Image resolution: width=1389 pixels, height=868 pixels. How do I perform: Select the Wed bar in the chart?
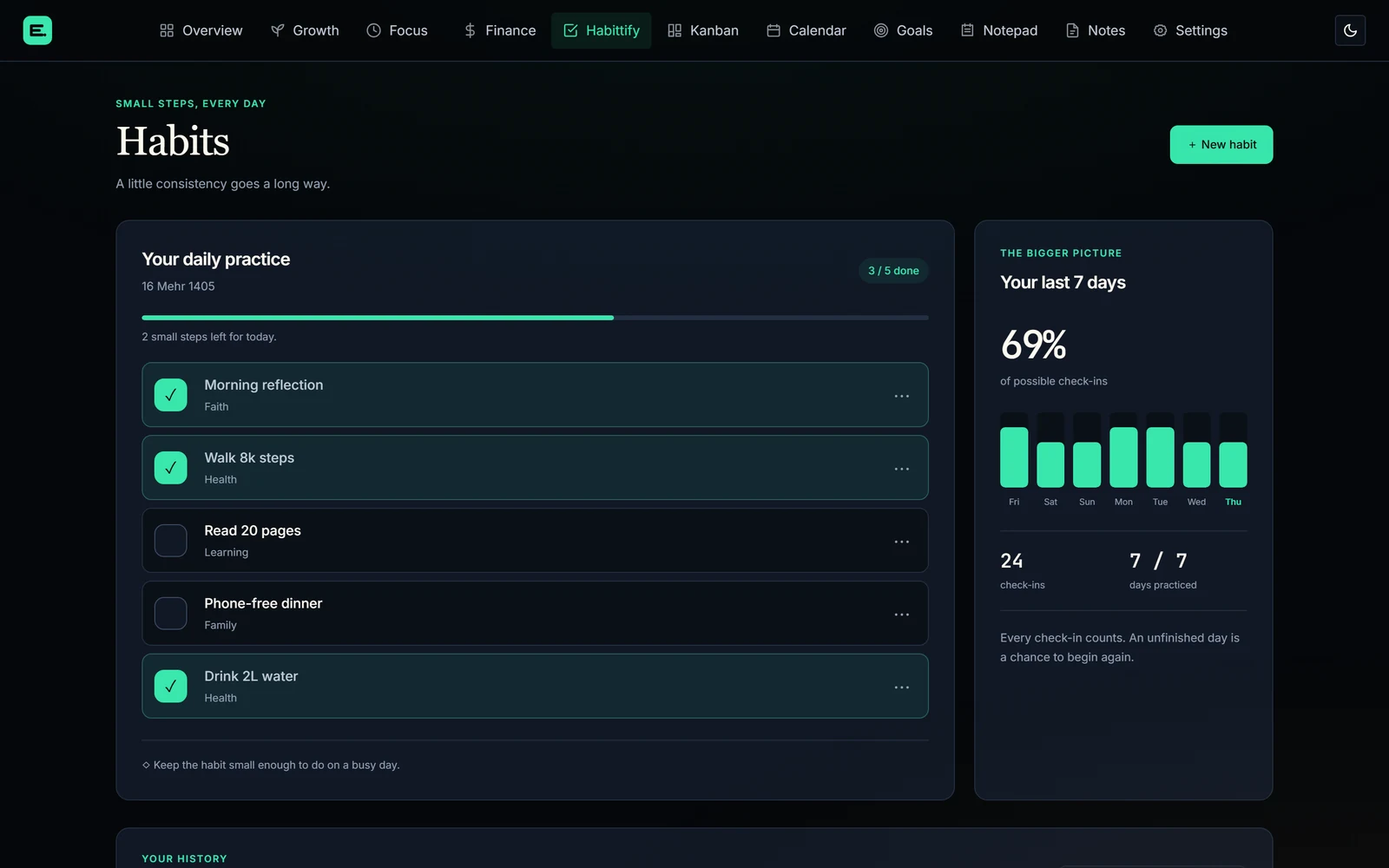click(x=1196, y=450)
